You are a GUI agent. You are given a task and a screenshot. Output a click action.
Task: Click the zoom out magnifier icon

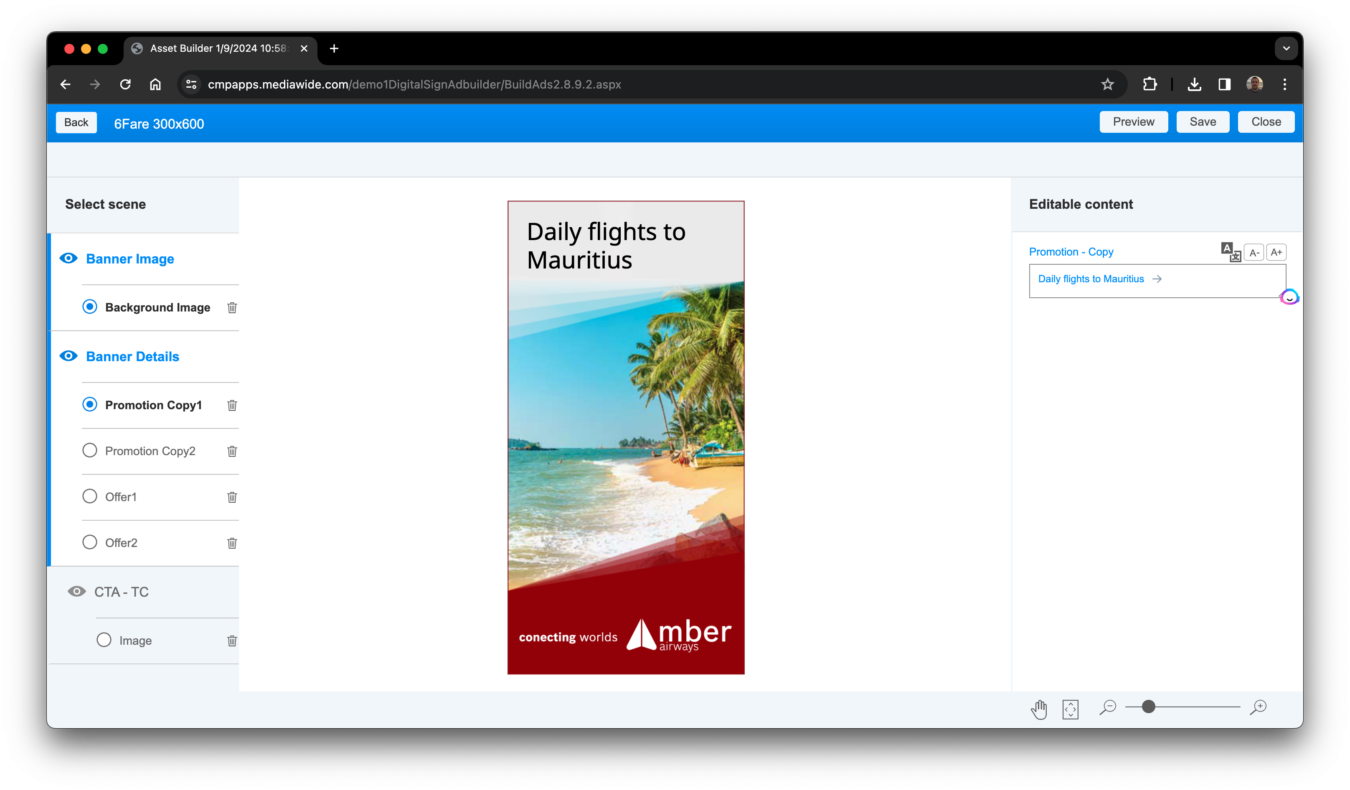coord(1107,707)
